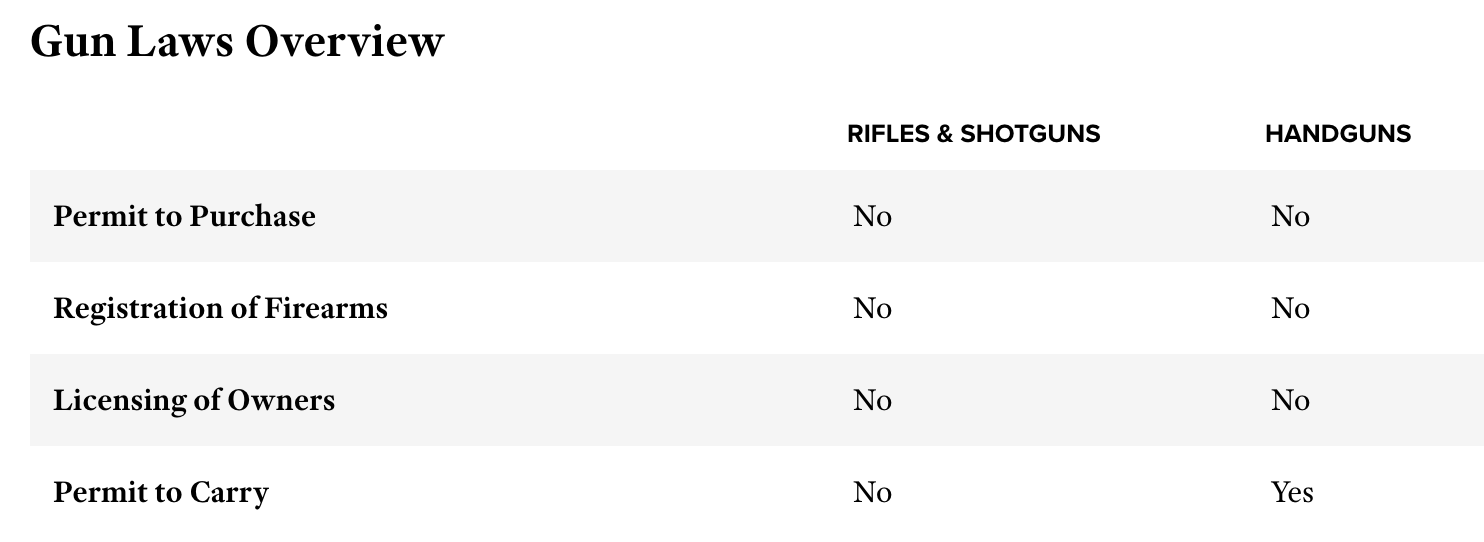Image resolution: width=1484 pixels, height=542 pixels.
Task: Click the ampersand in the Rifles & Shotguns header
Action: pyautogui.click(x=945, y=134)
